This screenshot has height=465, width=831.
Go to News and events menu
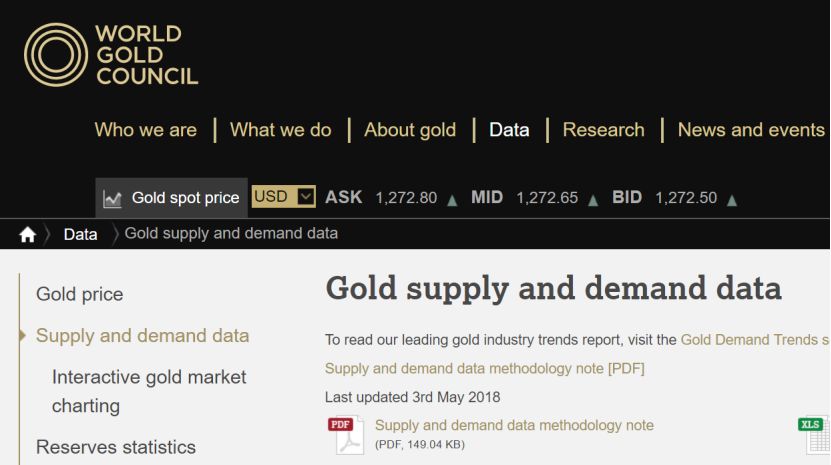click(x=751, y=130)
